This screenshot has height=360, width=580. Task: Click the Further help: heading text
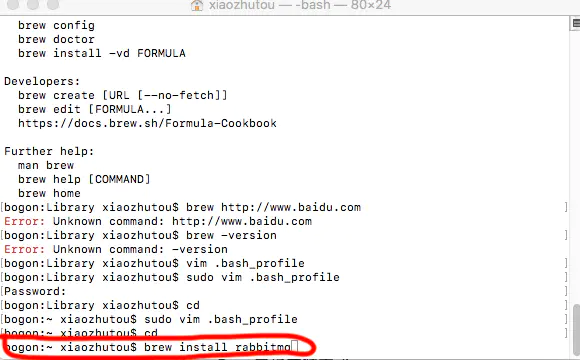49,151
